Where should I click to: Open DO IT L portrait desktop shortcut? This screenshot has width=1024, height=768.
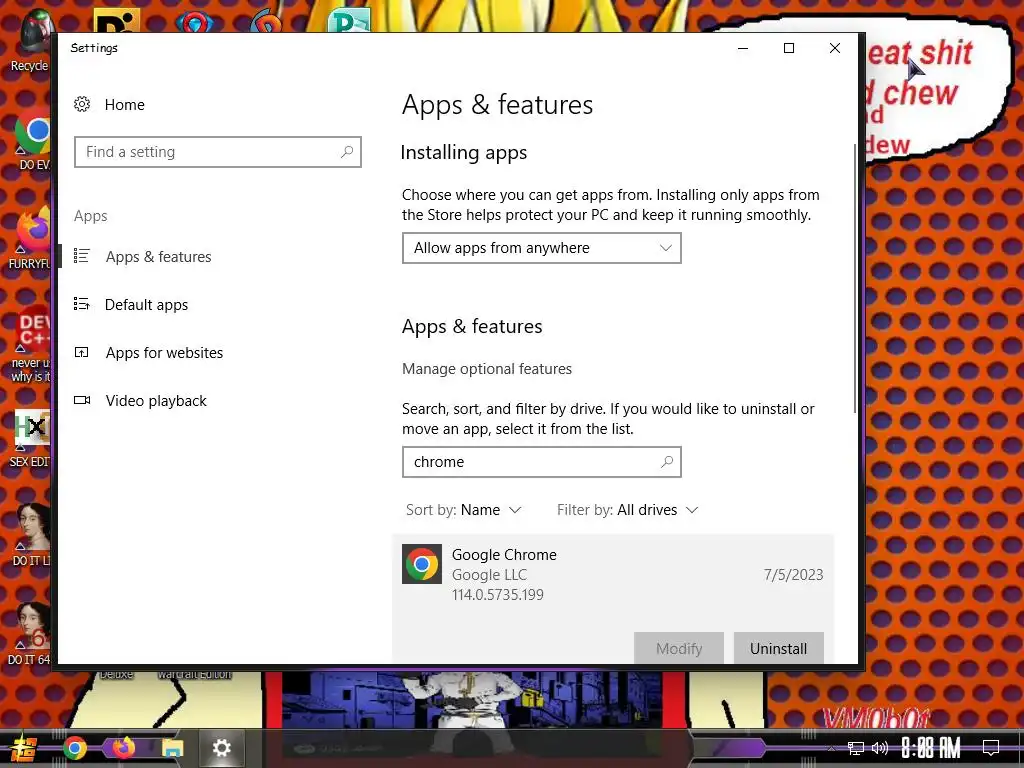point(31,534)
